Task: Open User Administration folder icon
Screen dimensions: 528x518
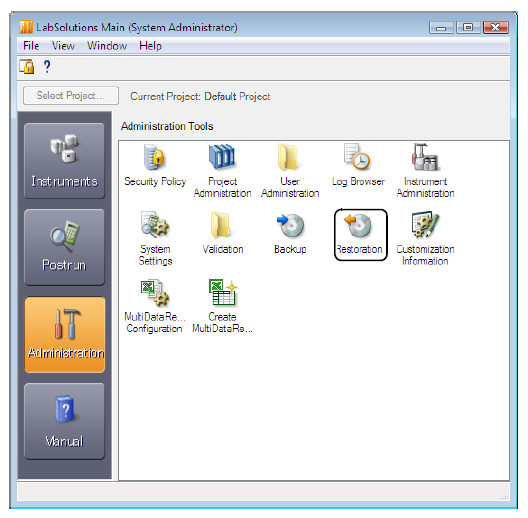Action: [x=290, y=171]
